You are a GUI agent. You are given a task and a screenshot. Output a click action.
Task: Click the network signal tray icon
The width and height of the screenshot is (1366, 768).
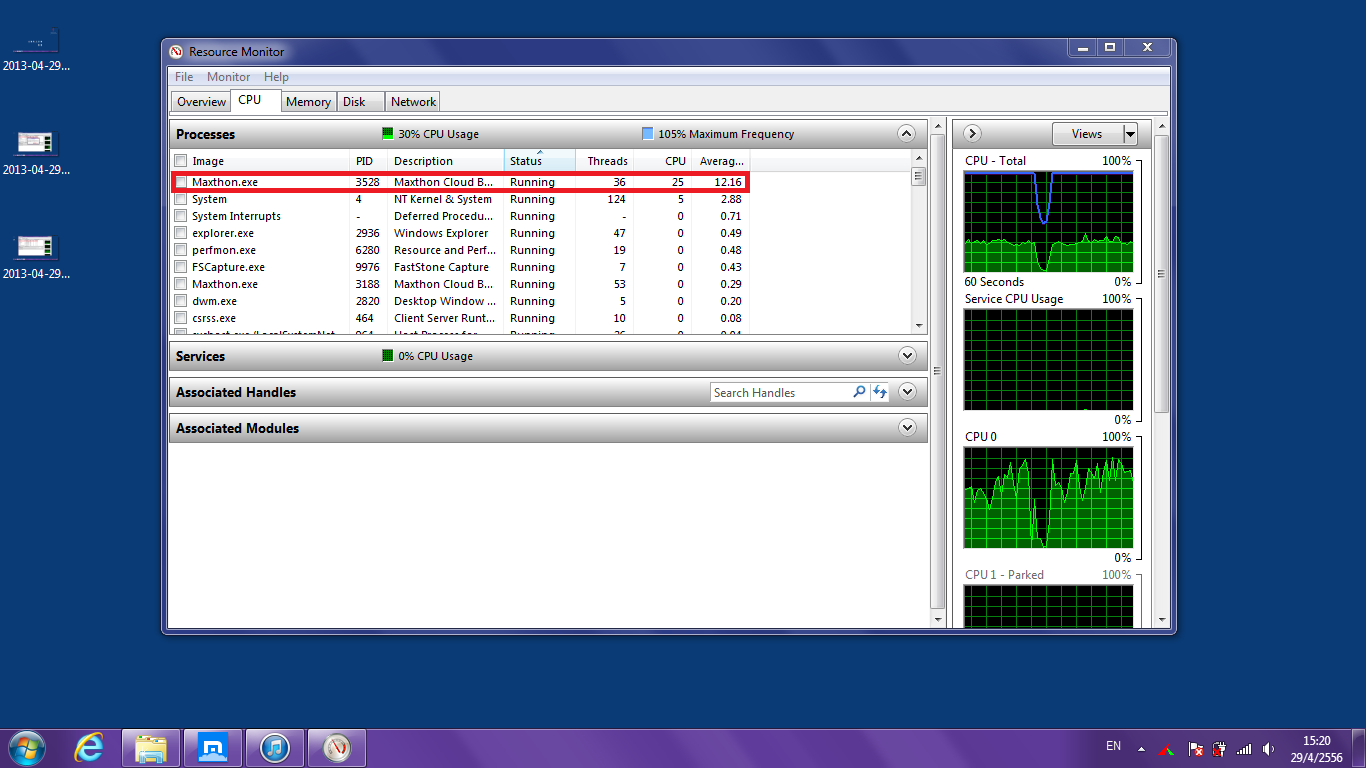(x=1244, y=748)
